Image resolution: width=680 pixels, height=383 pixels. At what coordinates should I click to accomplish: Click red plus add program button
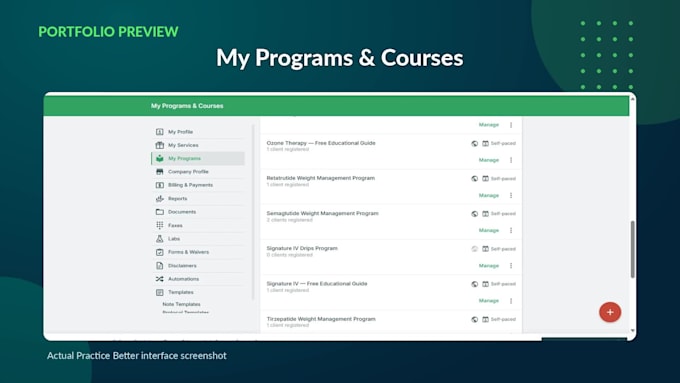point(610,312)
